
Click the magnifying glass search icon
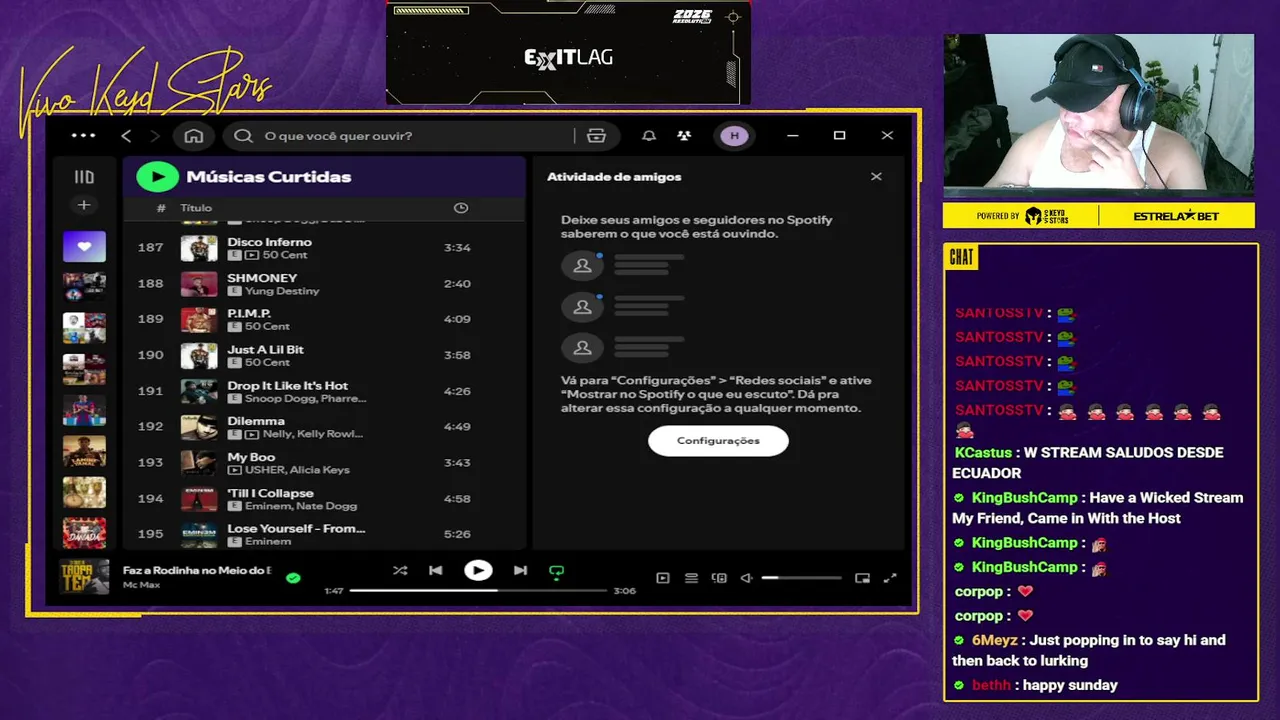tap(243, 136)
